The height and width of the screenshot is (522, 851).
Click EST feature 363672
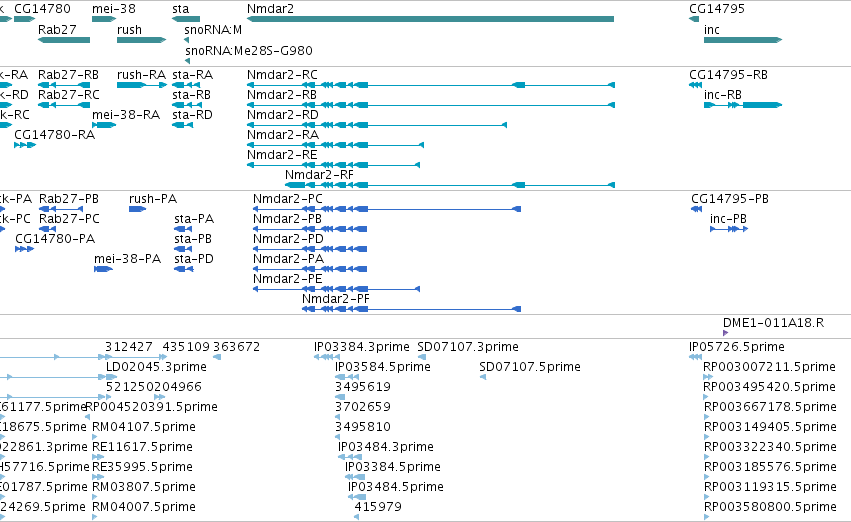coord(217,357)
